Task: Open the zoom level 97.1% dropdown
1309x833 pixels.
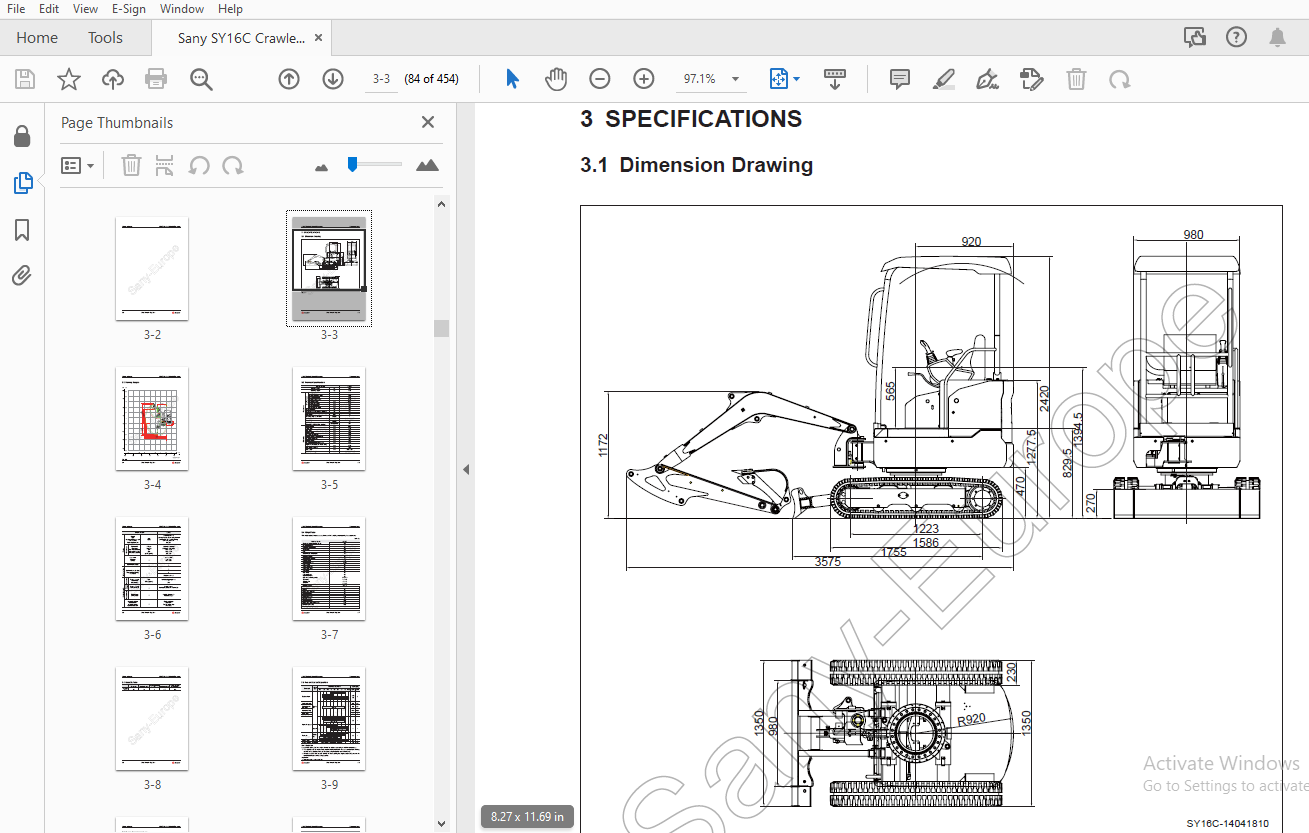Action: (x=737, y=79)
